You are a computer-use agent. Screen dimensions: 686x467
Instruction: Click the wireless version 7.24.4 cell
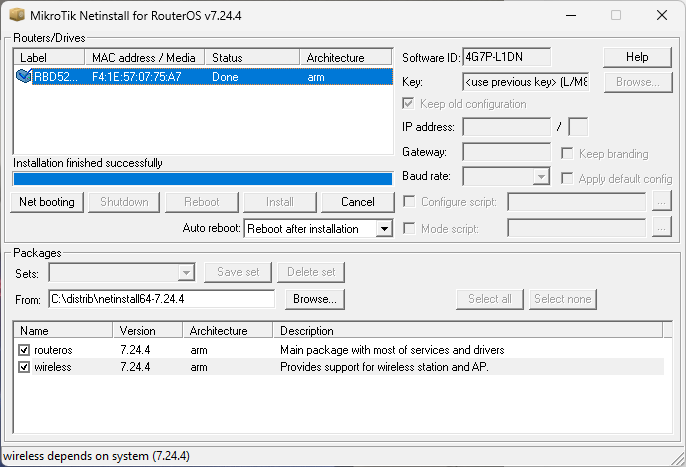(135, 367)
